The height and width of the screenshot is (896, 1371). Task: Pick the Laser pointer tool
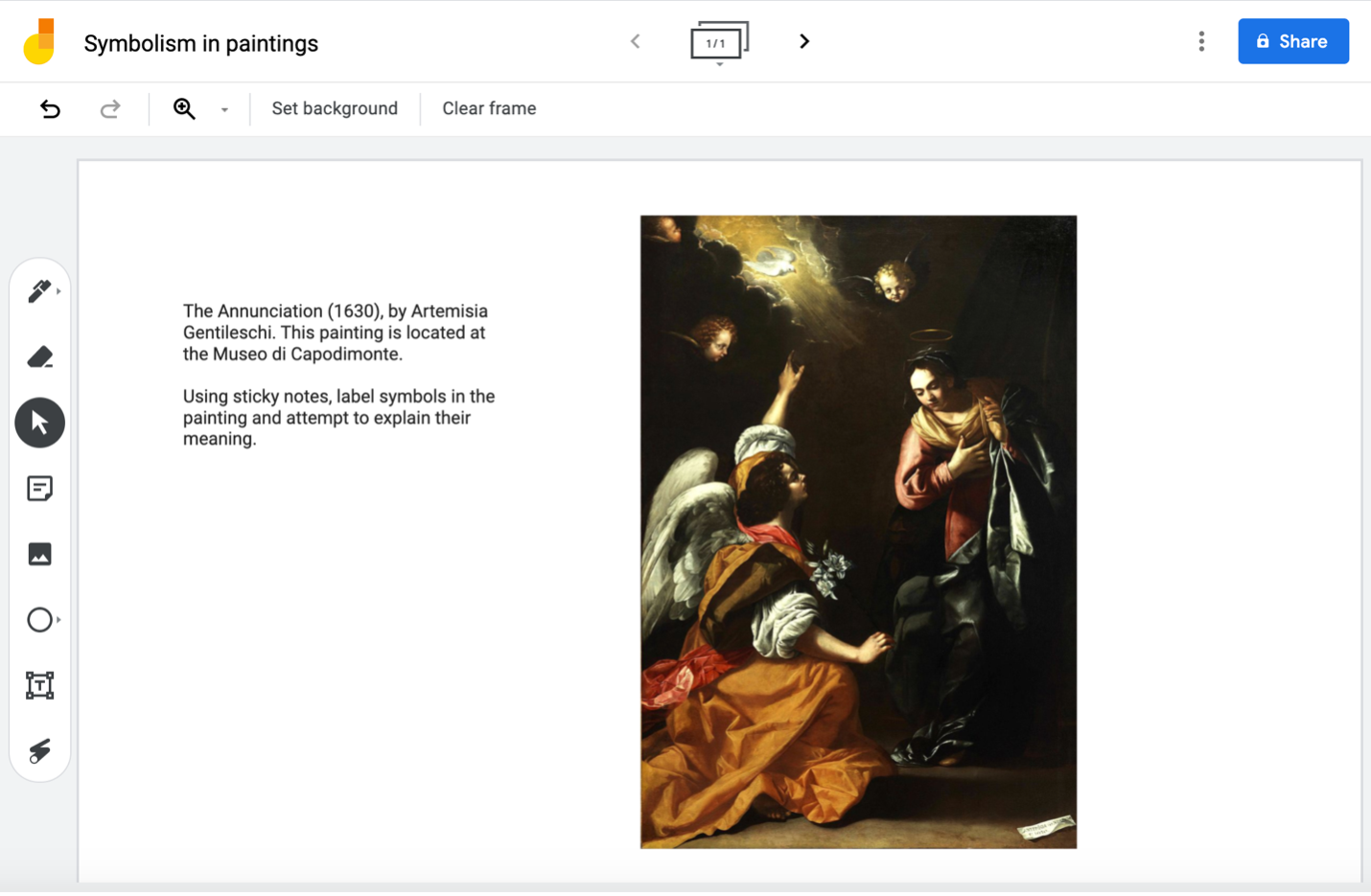pyautogui.click(x=40, y=751)
